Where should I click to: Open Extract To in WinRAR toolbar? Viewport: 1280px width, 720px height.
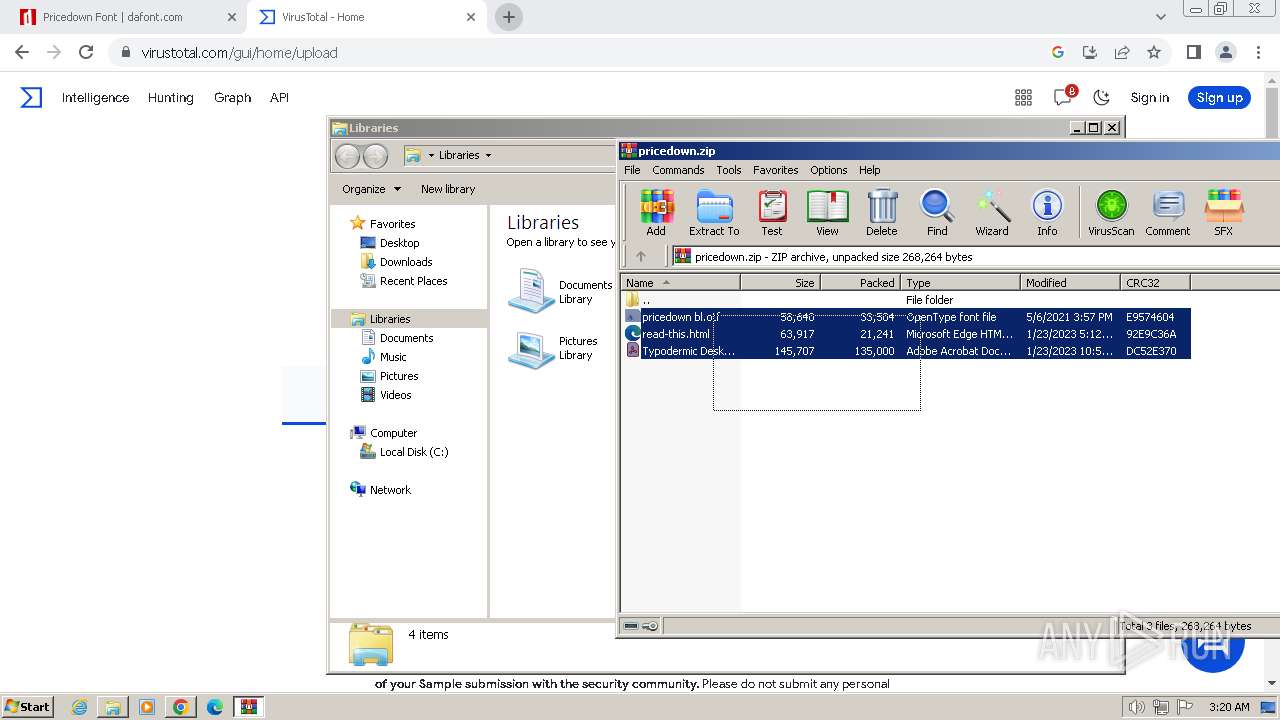714,213
